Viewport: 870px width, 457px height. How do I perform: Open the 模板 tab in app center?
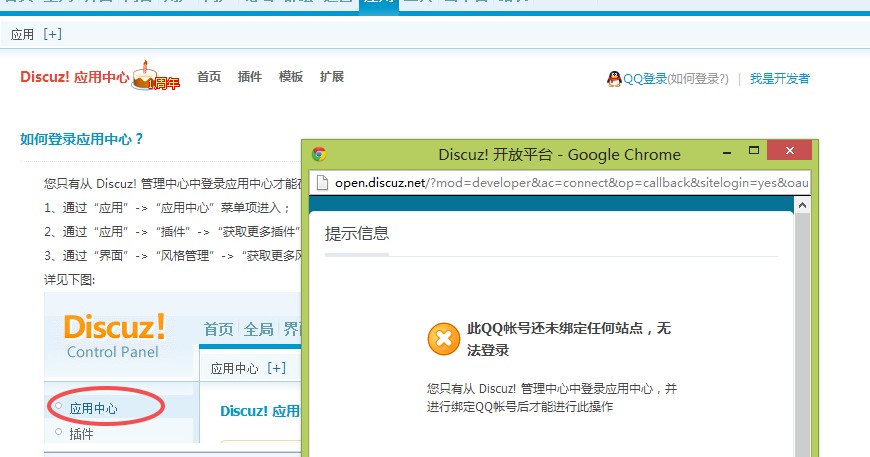[291, 77]
